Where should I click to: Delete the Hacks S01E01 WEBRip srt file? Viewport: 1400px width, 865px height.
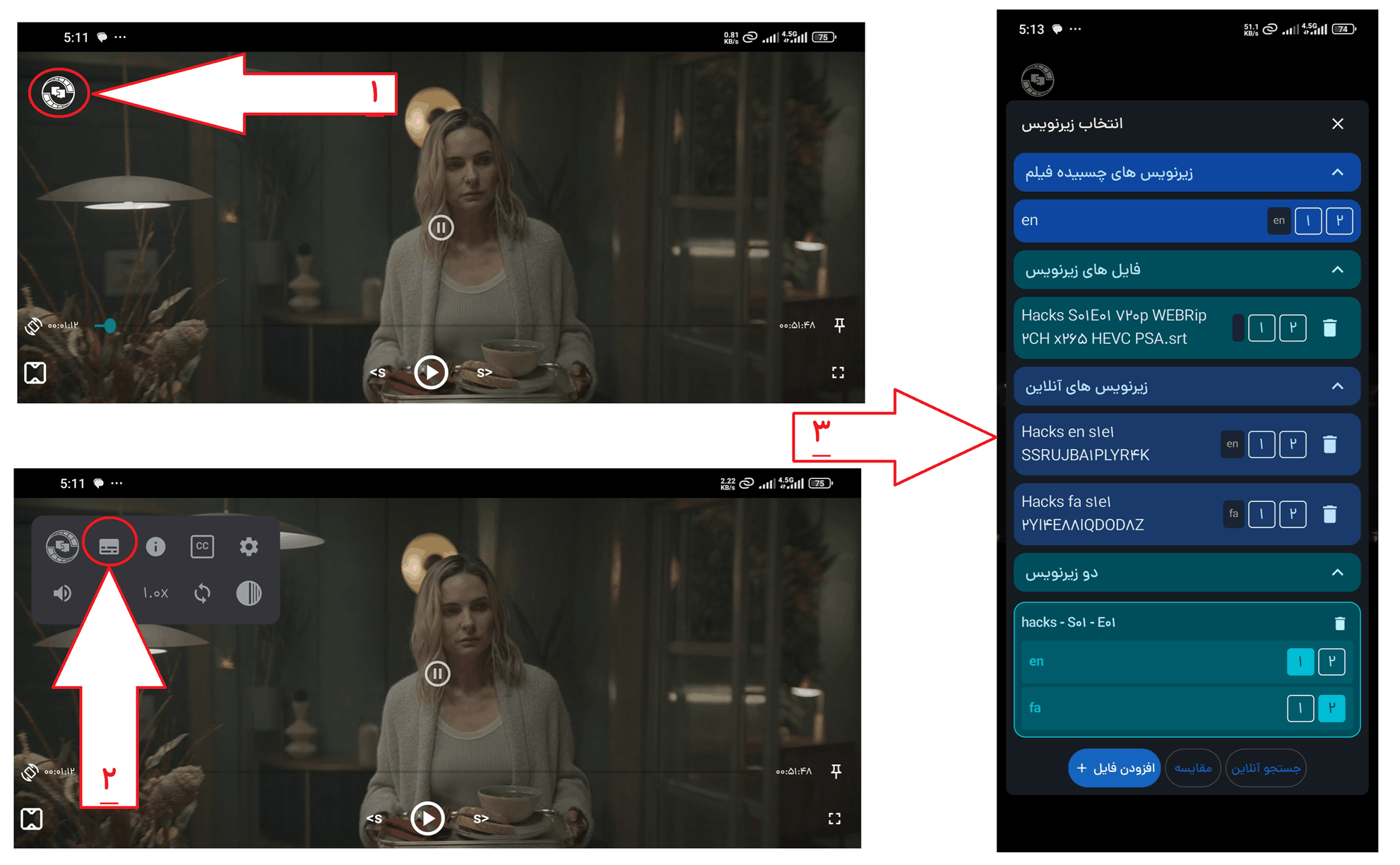[x=1329, y=328]
